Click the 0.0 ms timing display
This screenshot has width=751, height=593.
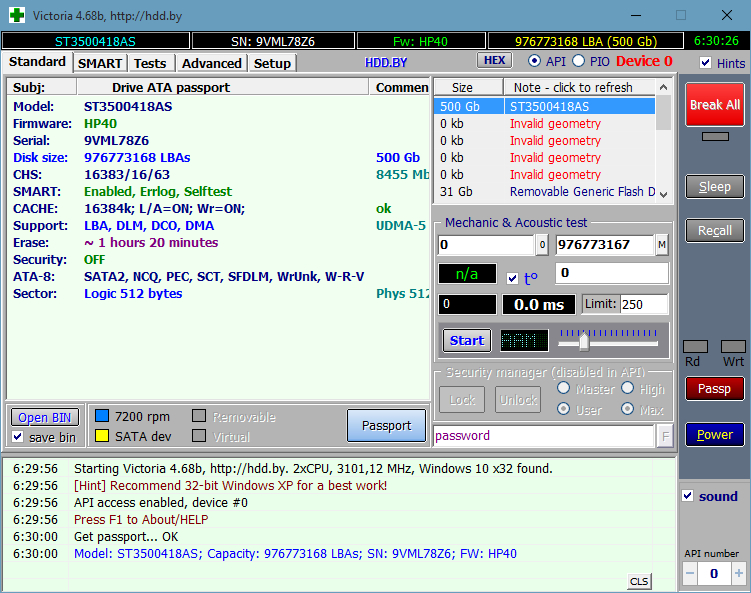click(x=538, y=305)
